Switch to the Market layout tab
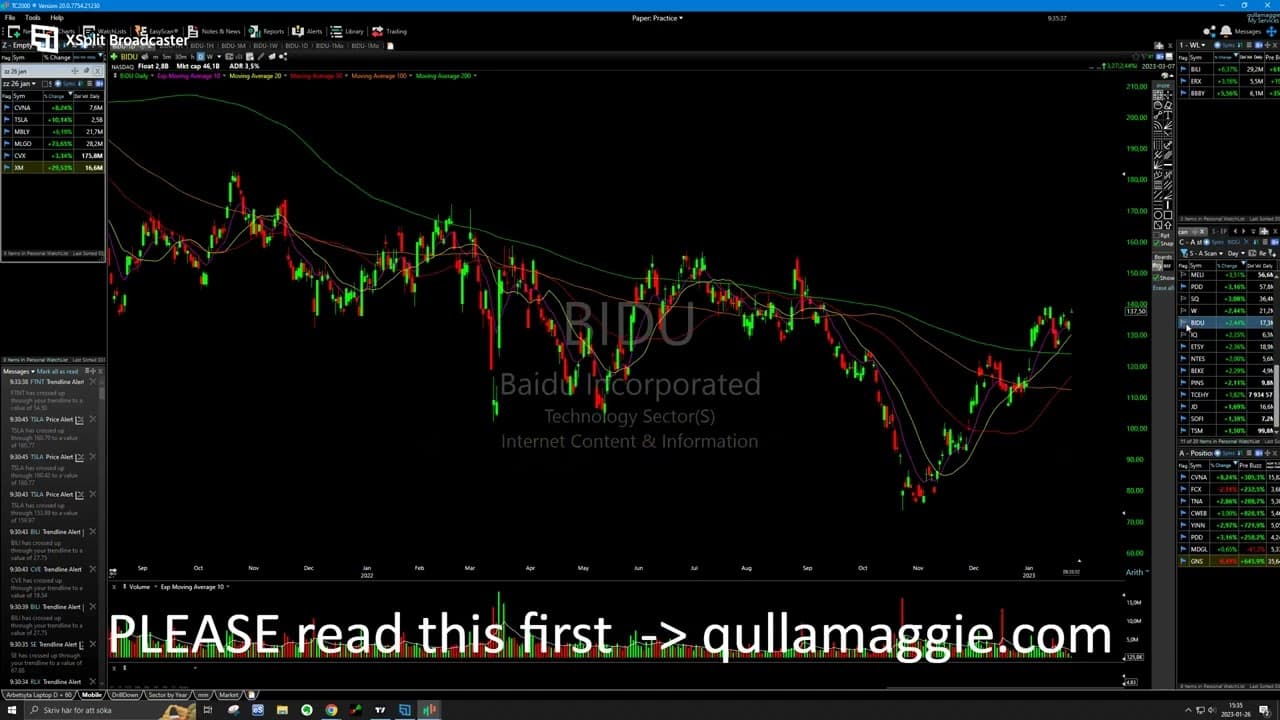1280x720 pixels. (x=229, y=694)
